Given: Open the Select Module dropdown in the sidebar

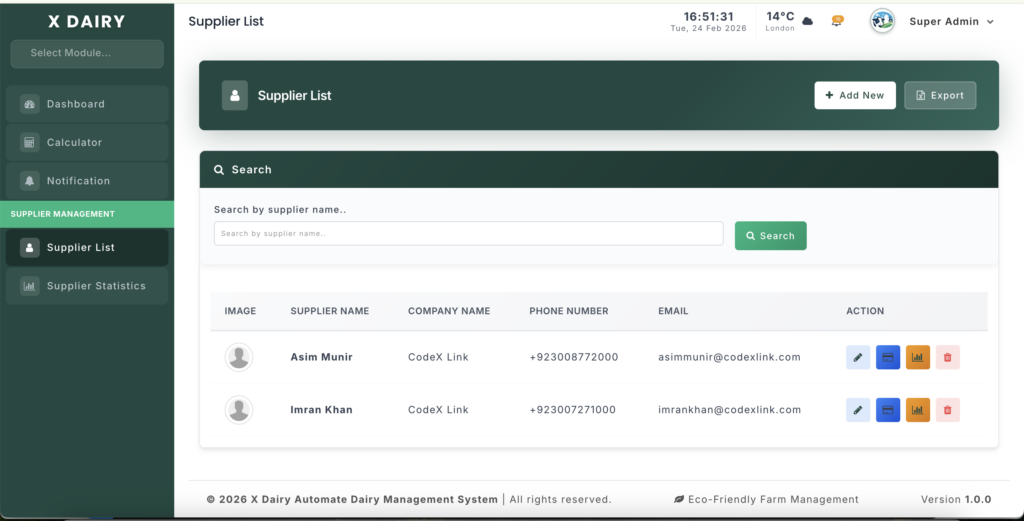Looking at the screenshot, I should point(87,53).
